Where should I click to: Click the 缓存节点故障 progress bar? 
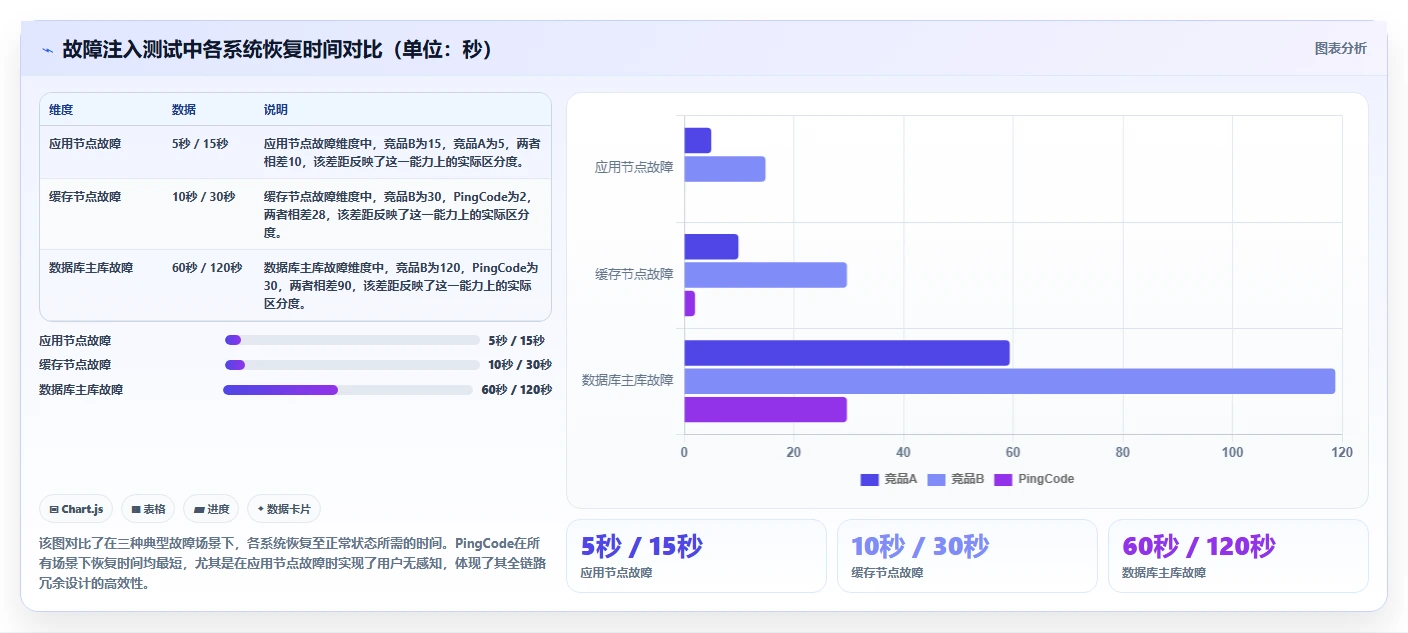coord(352,365)
